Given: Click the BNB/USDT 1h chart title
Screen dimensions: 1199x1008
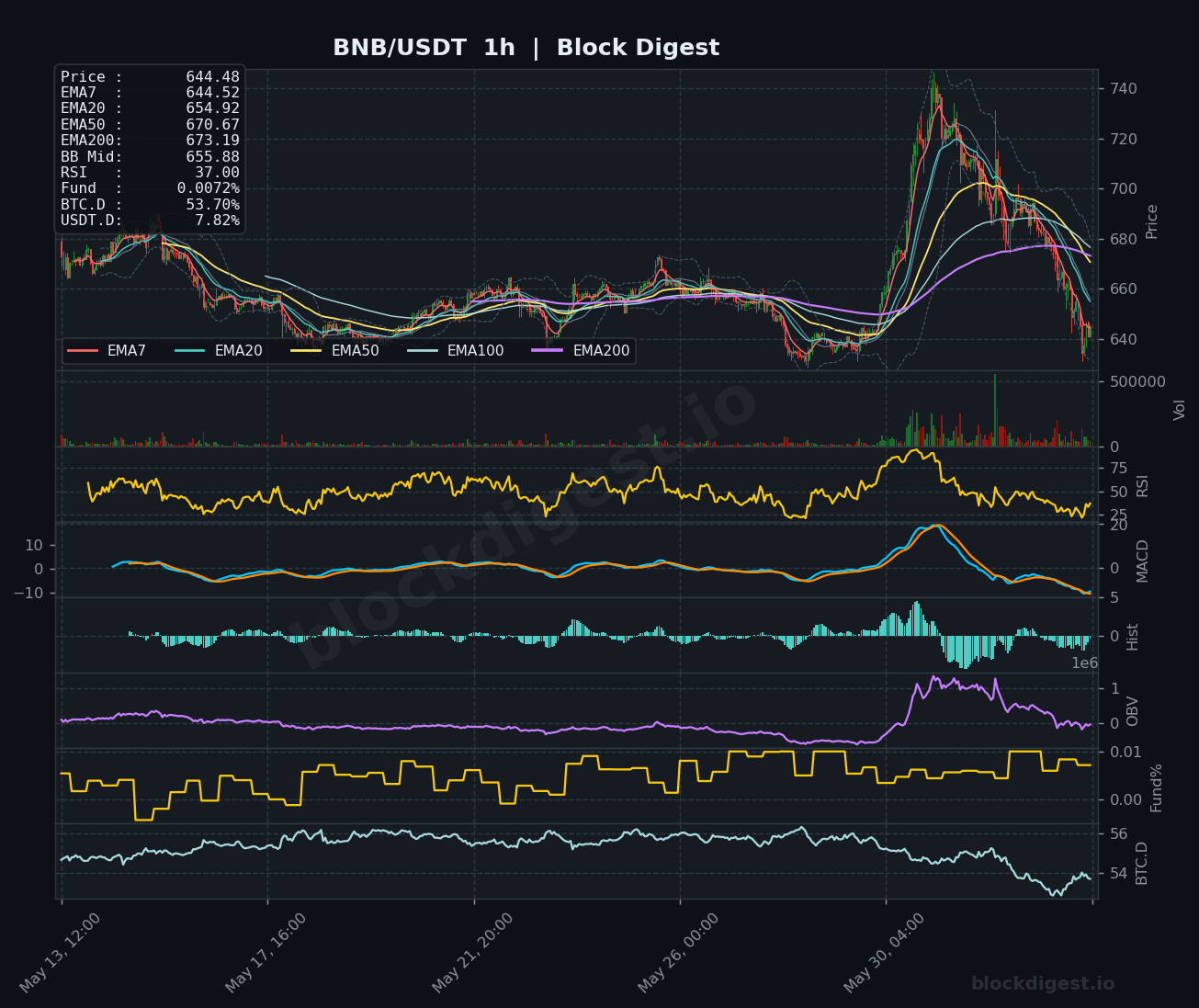Looking at the screenshot, I should tap(526, 48).
